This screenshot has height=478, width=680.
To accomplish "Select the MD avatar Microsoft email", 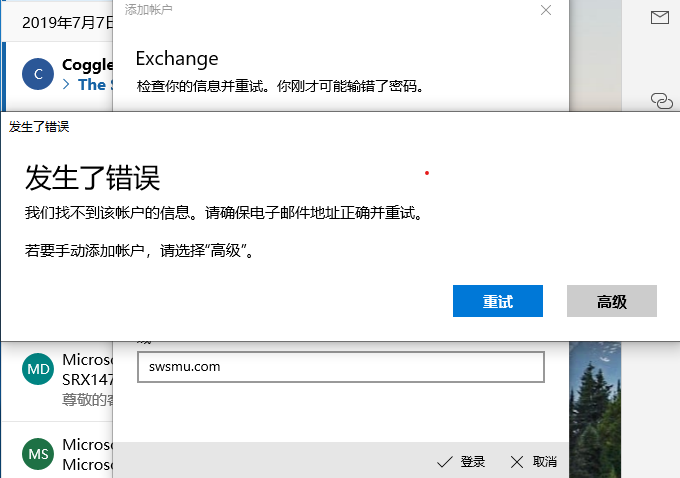I will [x=38, y=369].
